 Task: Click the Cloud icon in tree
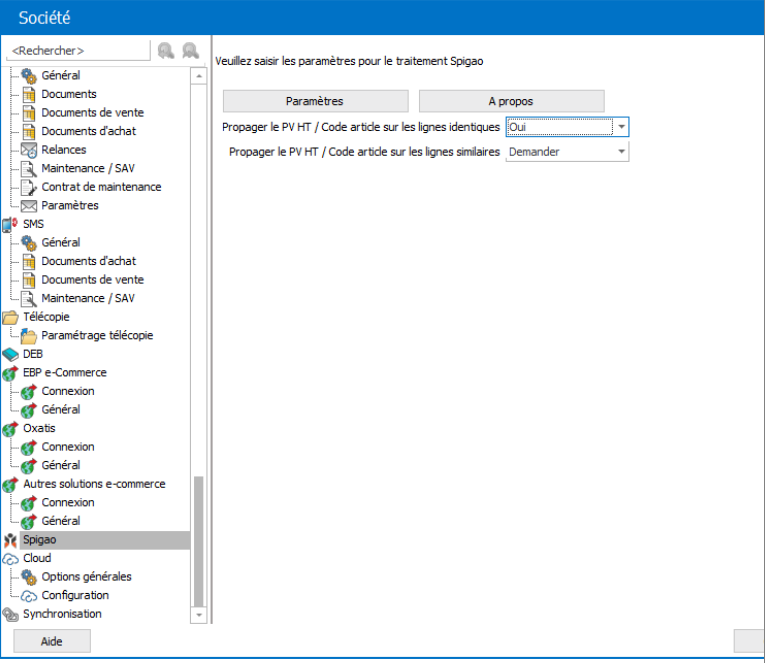coord(10,559)
